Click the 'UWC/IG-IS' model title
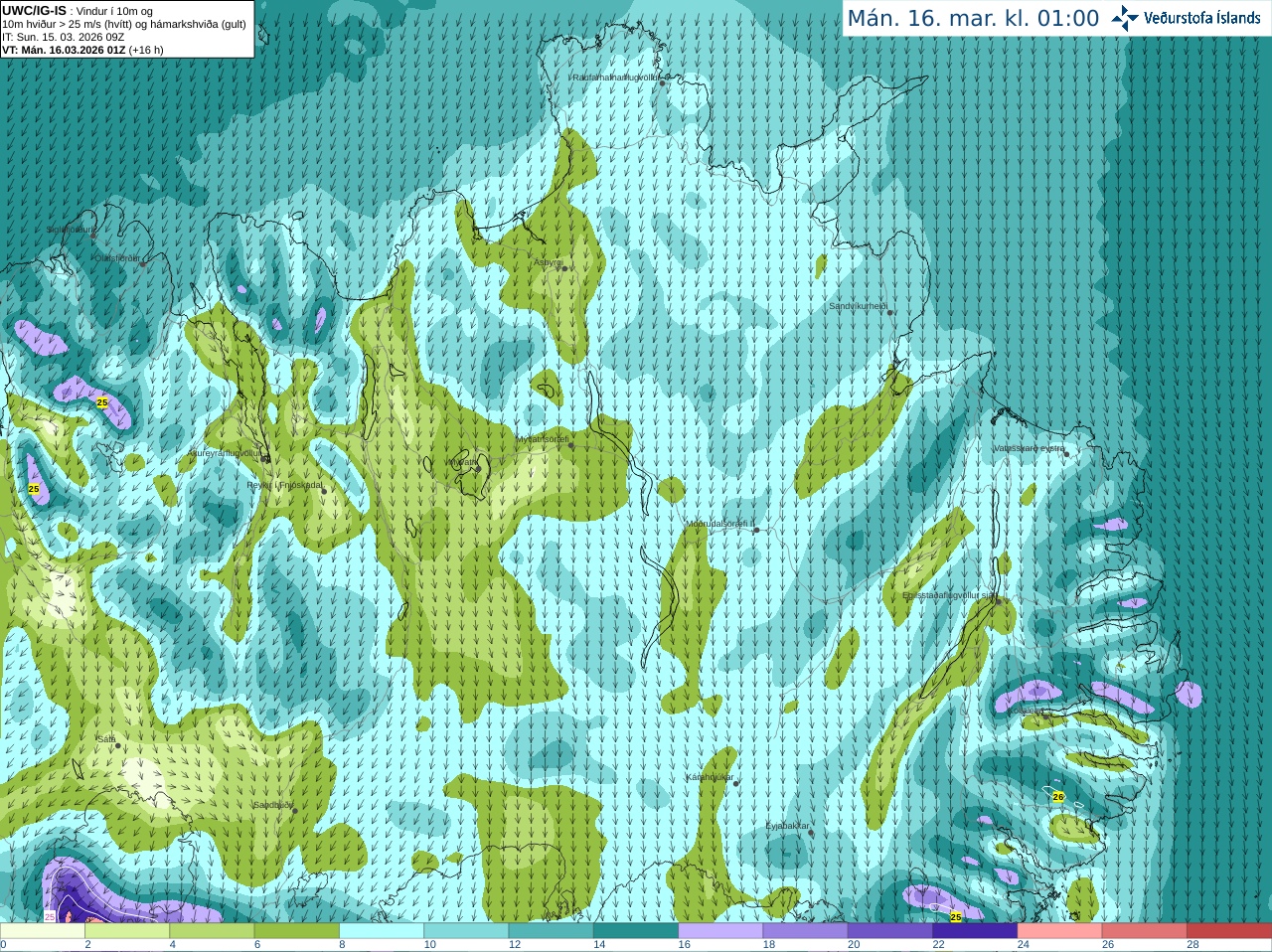The image size is (1272, 952). click(x=34, y=10)
